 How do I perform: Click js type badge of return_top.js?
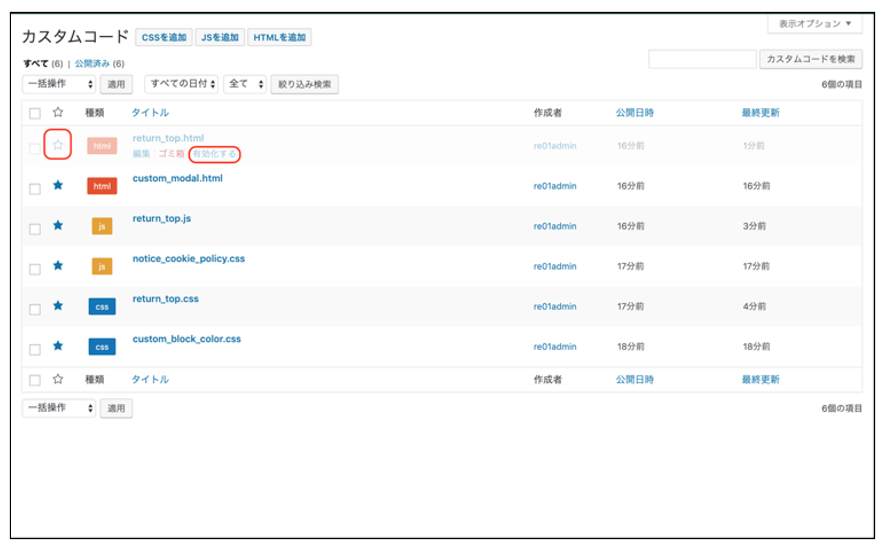102,226
